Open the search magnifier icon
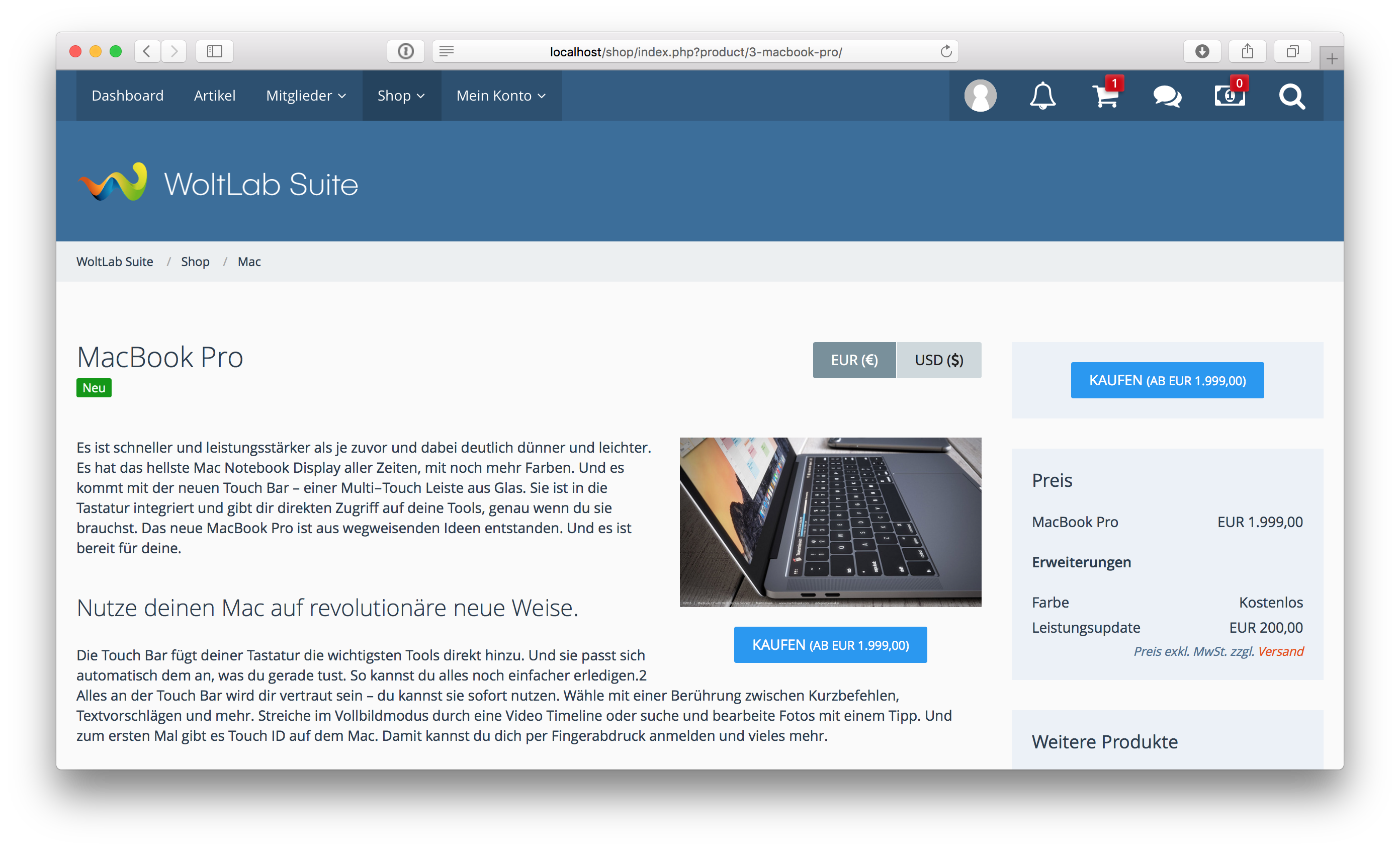The height and width of the screenshot is (850, 1400). point(1292,96)
